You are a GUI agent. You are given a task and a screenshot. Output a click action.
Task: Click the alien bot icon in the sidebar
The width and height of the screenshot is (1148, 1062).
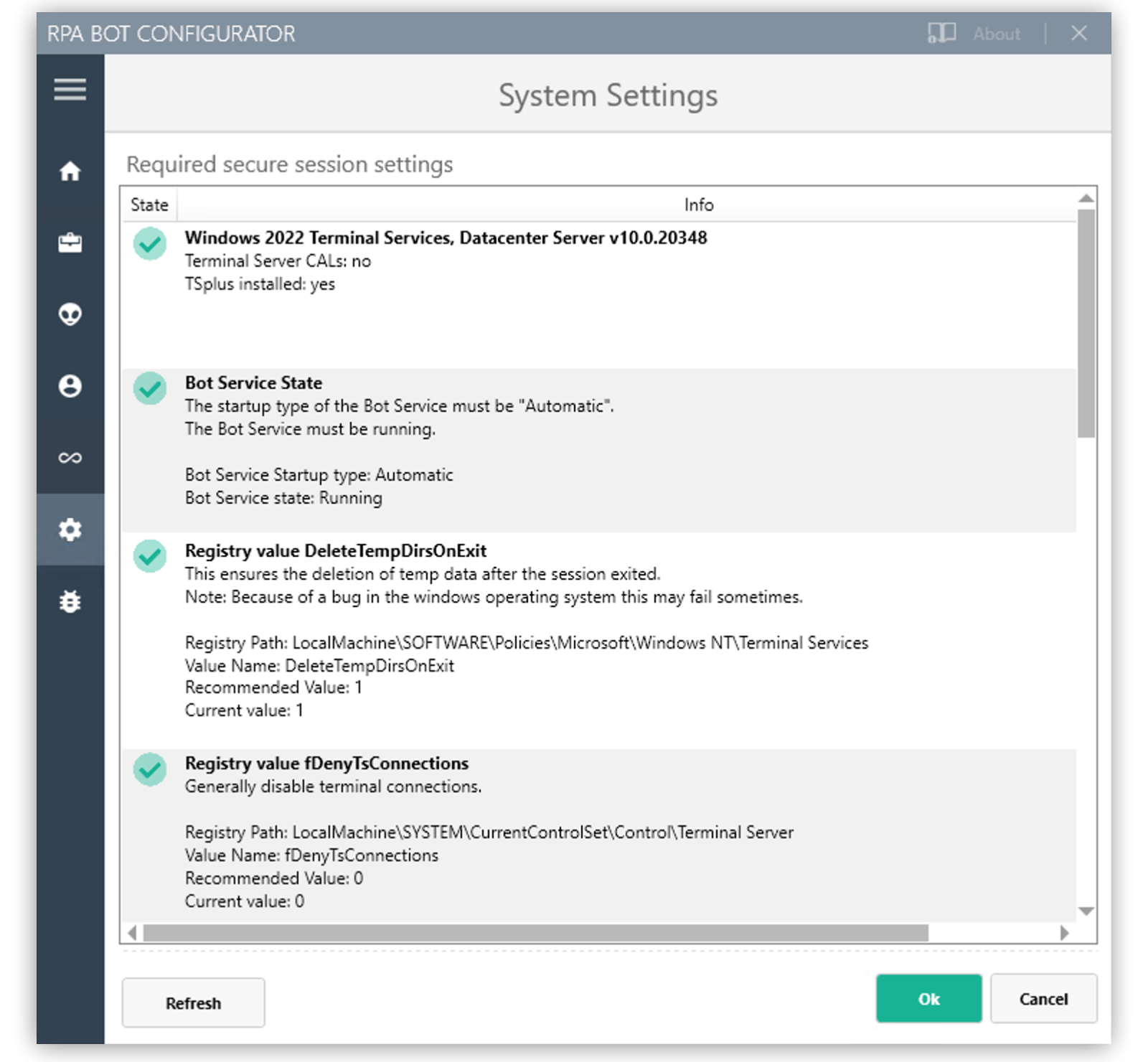pyautogui.click(x=70, y=314)
